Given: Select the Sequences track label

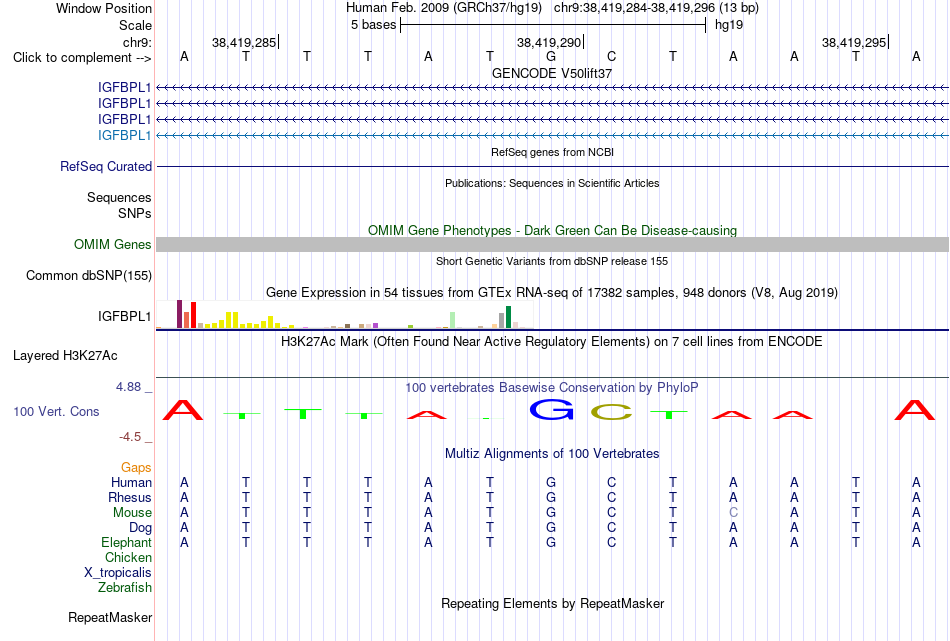Looking at the screenshot, I should [x=119, y=198].
